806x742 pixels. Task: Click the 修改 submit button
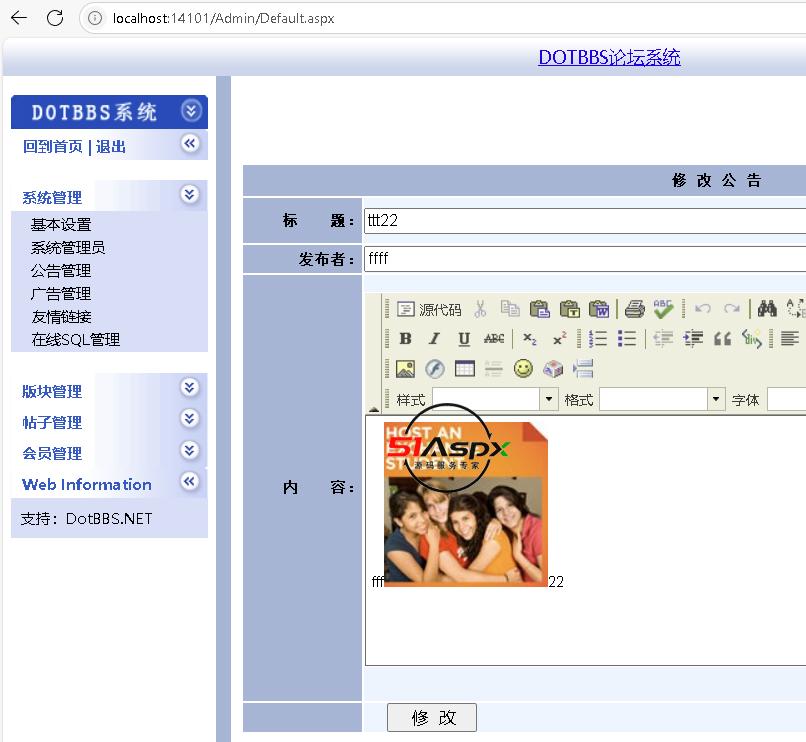[x=431, y=717]
